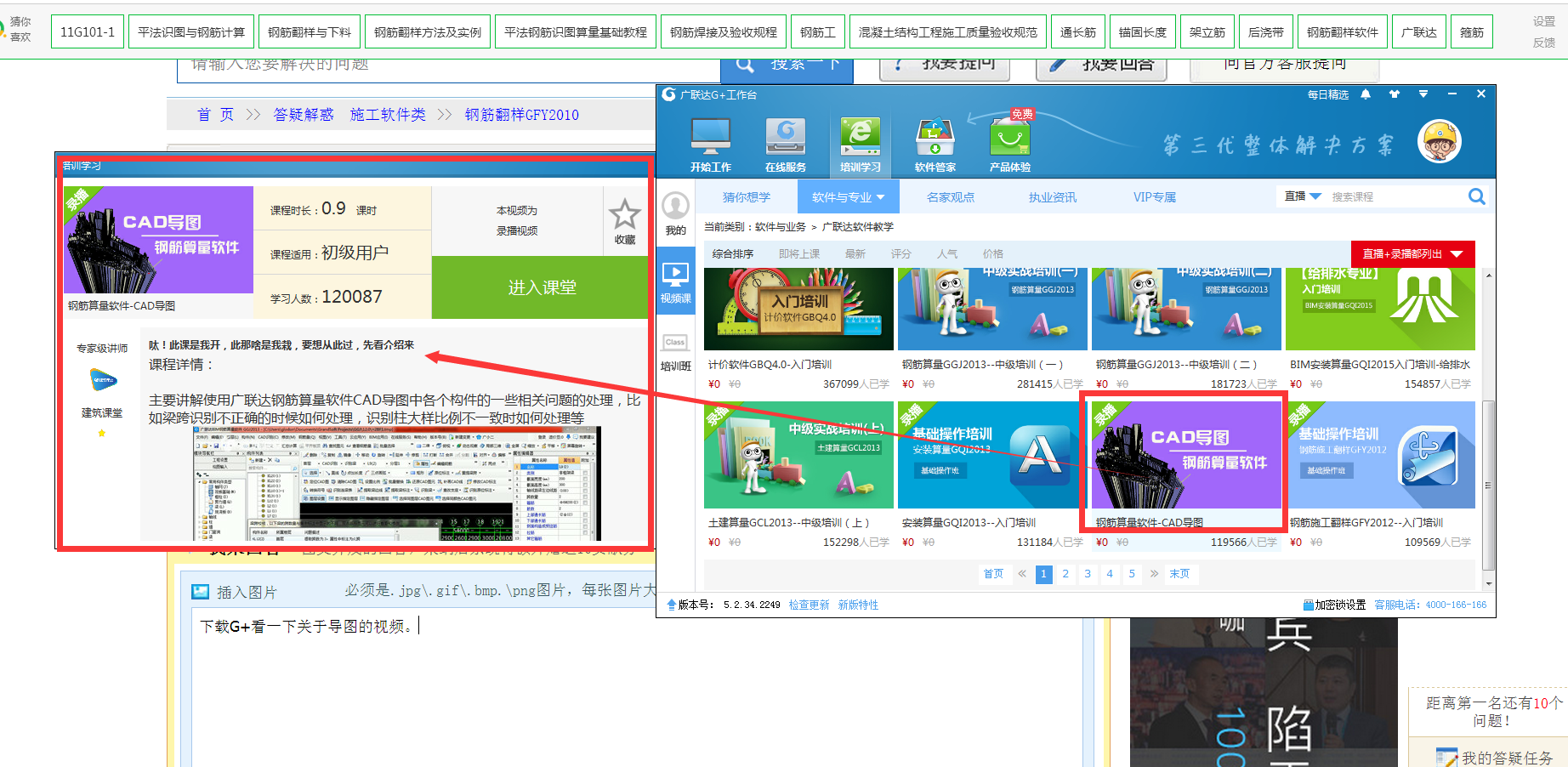Expand the 软件与专业 dropdown tab

point(848,197)
